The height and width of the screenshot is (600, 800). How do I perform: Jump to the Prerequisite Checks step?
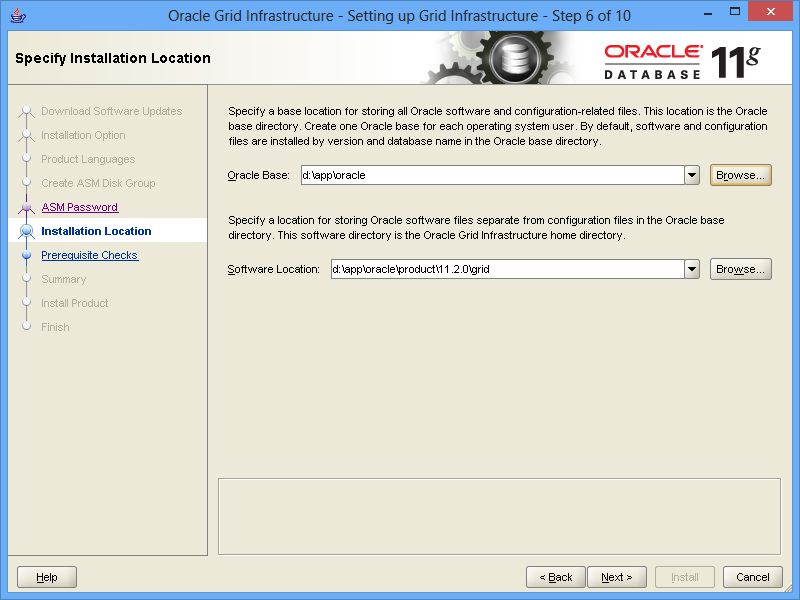[x=89, y=255]
